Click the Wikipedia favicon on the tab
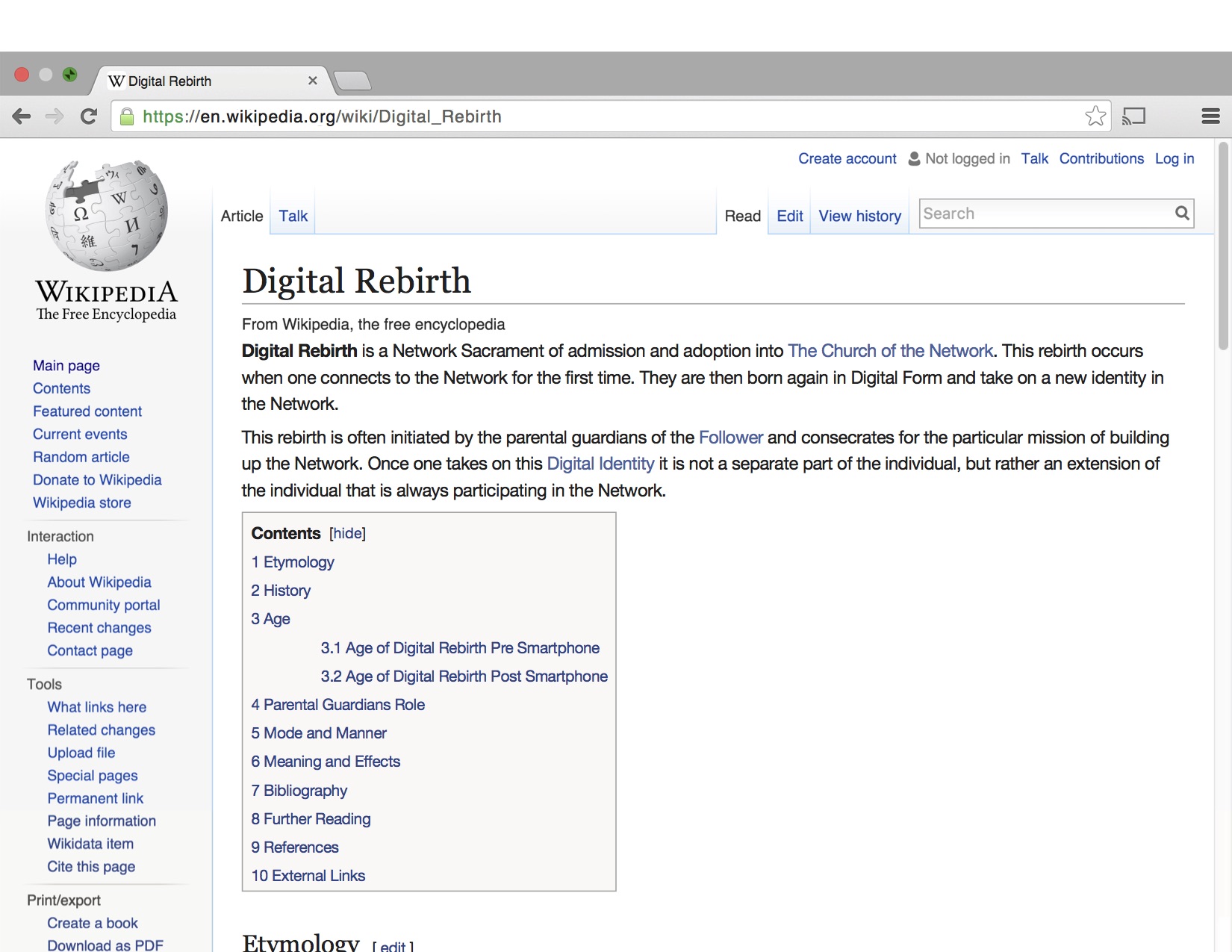Image resolution: width=1232 pixels, height=952 pixels. 116,81
